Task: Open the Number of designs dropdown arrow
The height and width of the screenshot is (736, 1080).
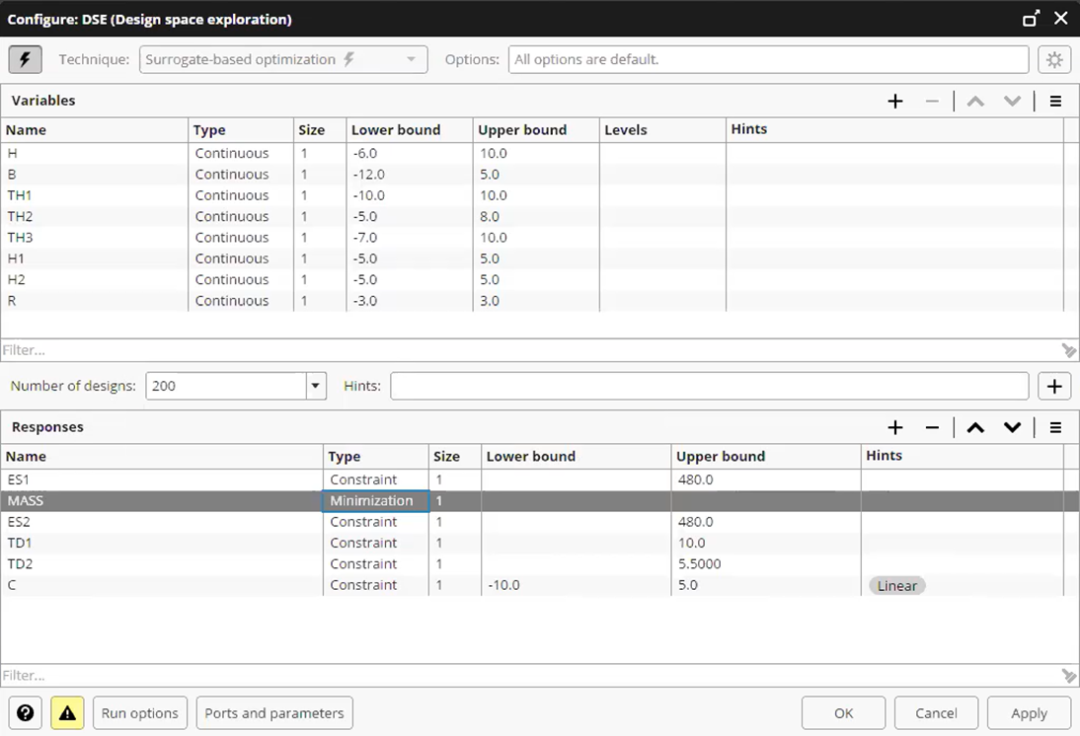Action: click(x=315, y=386)
